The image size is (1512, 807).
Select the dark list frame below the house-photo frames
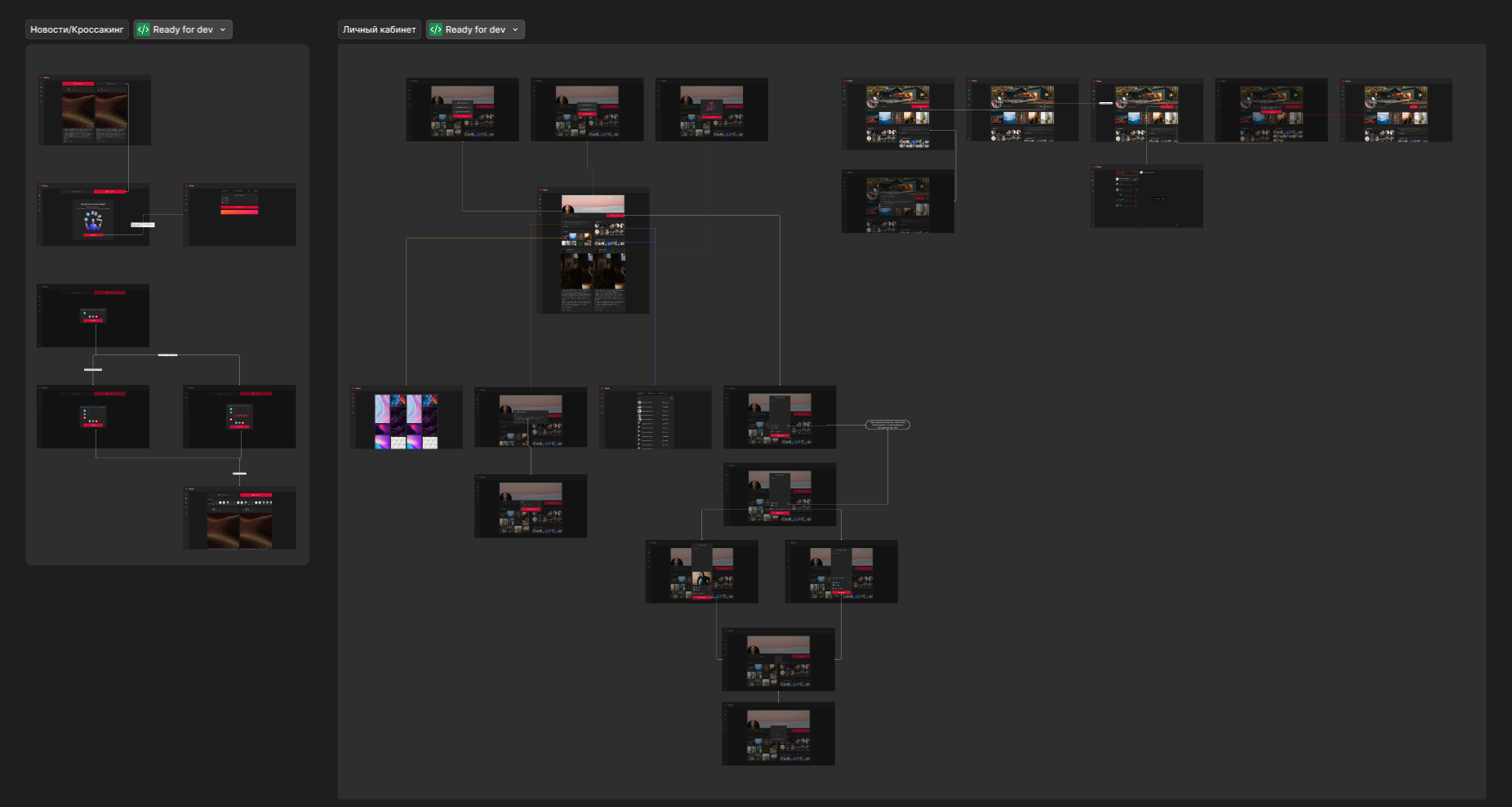tap(1147, 196)
